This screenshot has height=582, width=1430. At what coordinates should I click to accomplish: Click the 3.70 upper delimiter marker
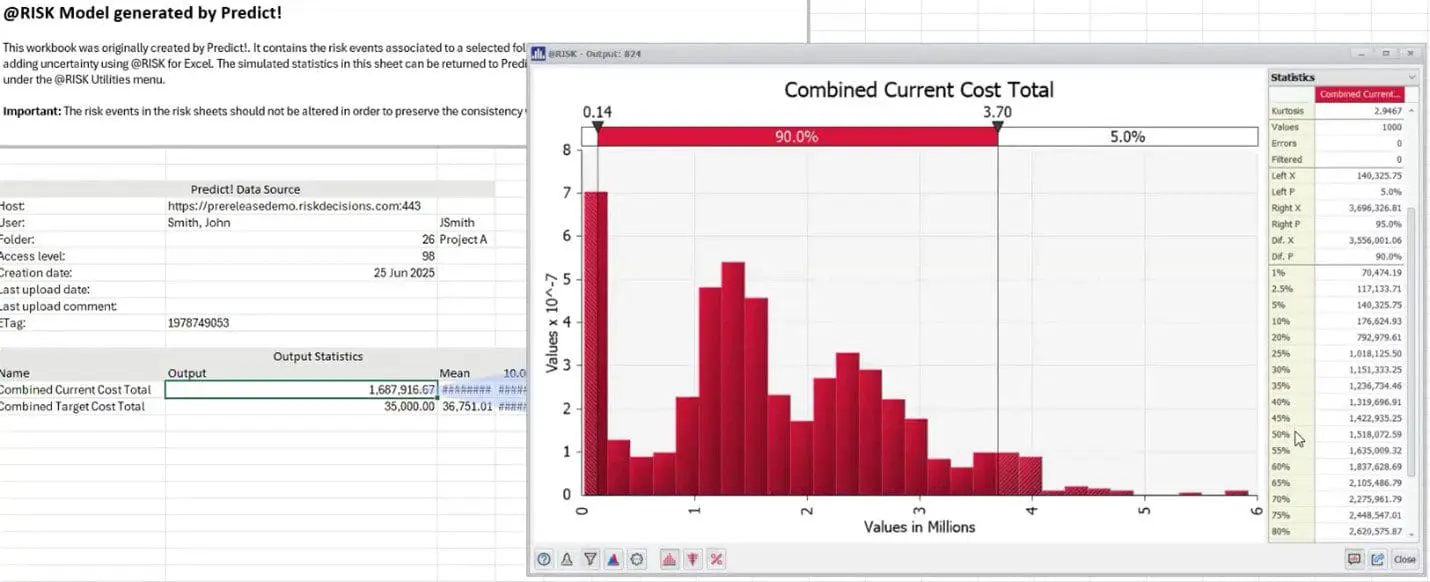(997, 127)
